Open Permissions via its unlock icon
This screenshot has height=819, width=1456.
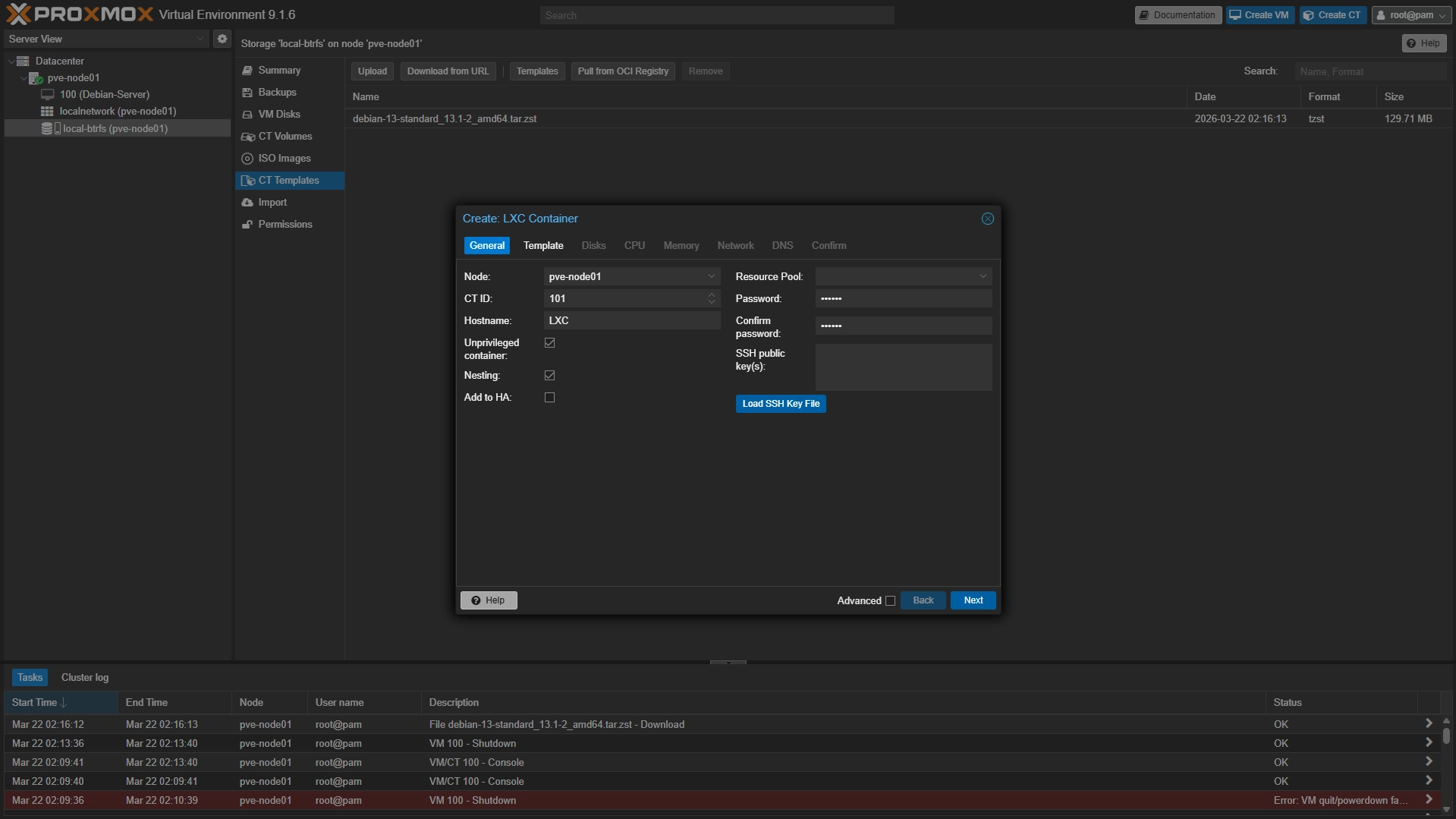[247, 225]
